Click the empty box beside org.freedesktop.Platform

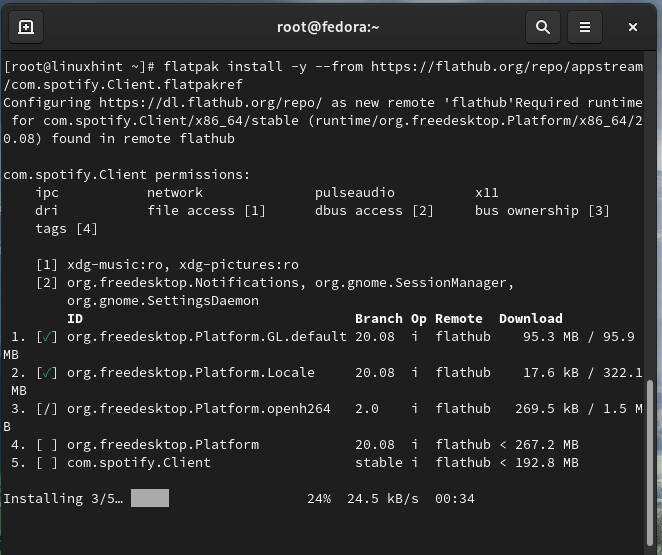click(x=47, y=445)
